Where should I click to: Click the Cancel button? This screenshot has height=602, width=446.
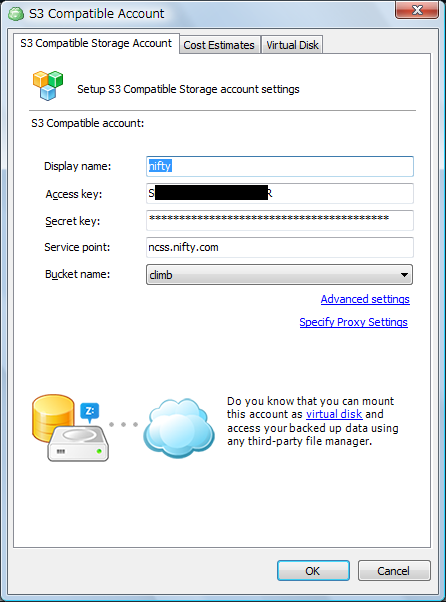pos(394,571)
